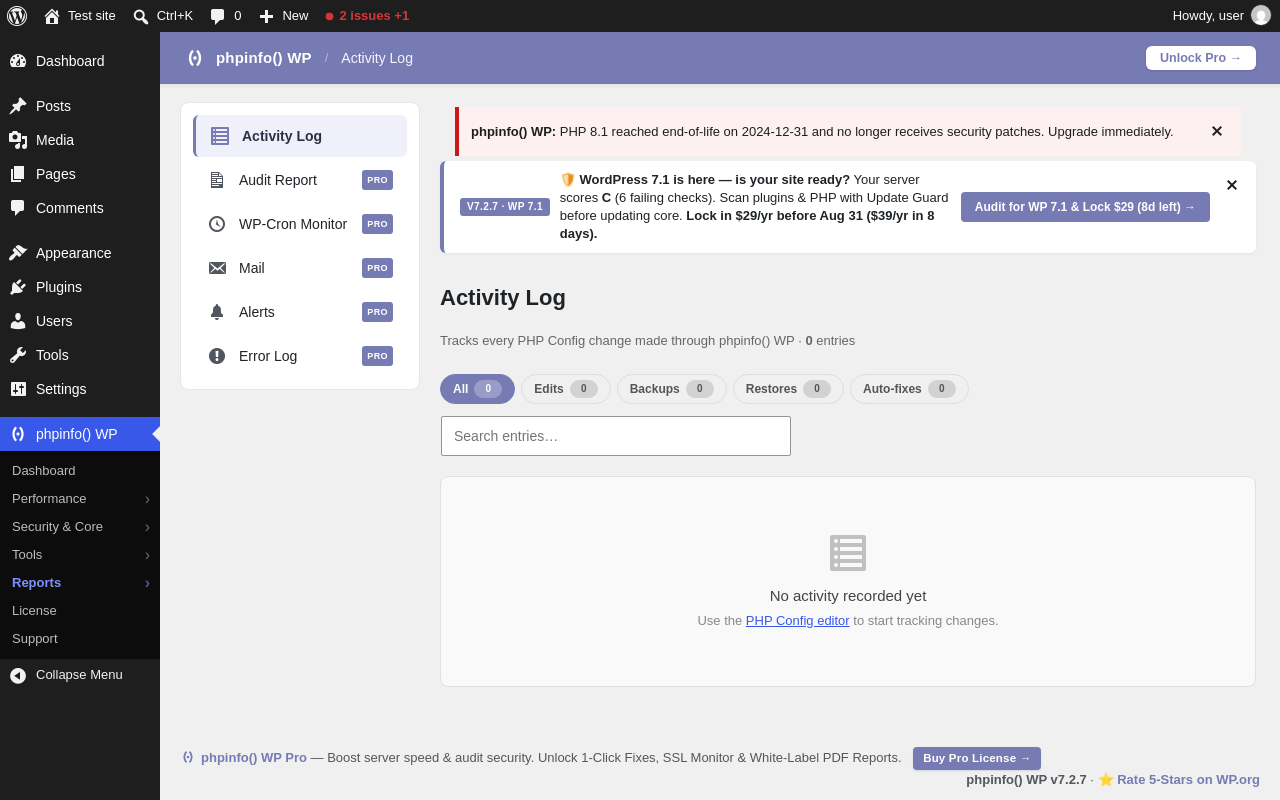Viewport: 1280px width, 800px height.
Task: Click the Buy Pro License button
Action: (977, 758)
